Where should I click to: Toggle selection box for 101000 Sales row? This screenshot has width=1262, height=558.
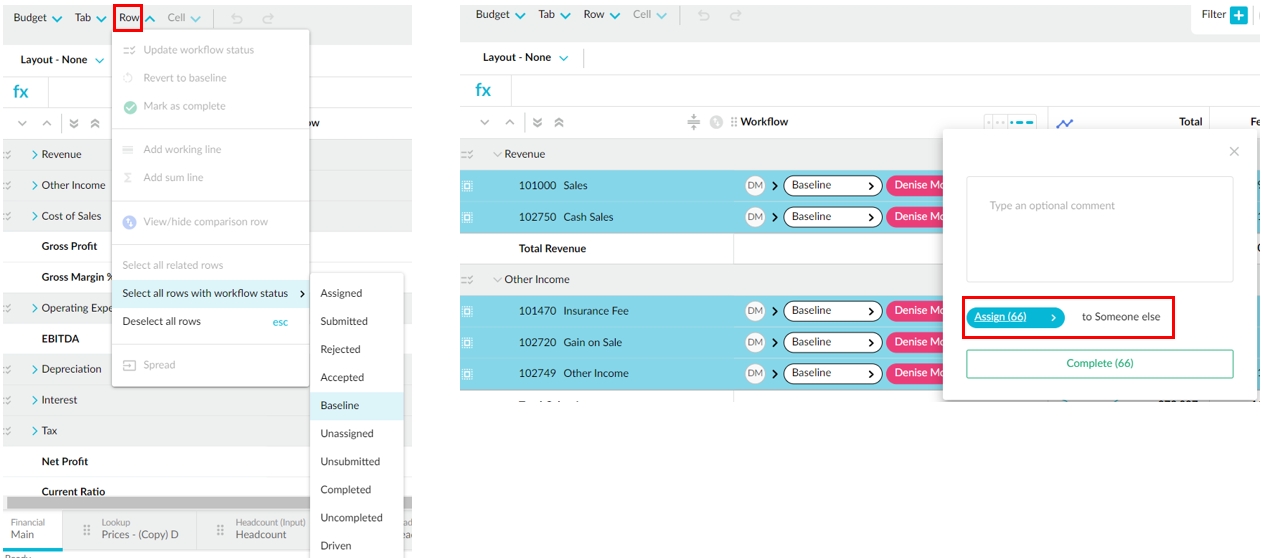(x=467, y=186)
